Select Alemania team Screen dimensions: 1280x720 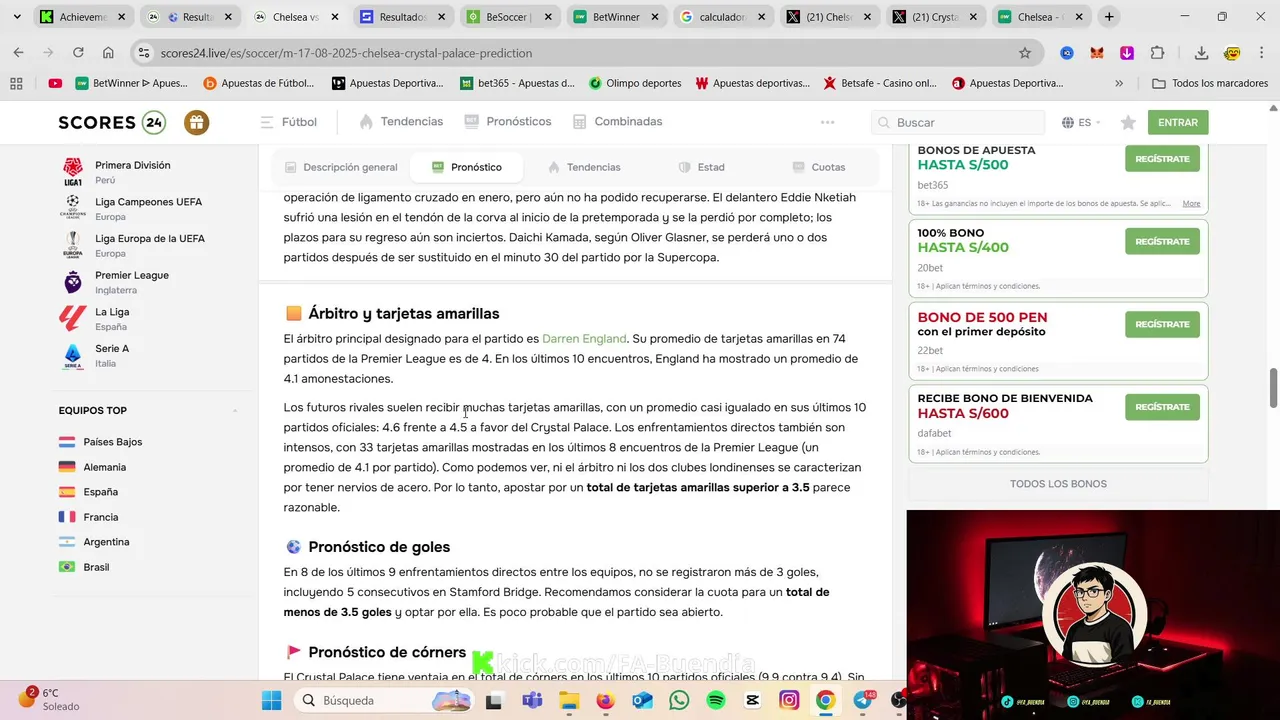coord(92,467)
